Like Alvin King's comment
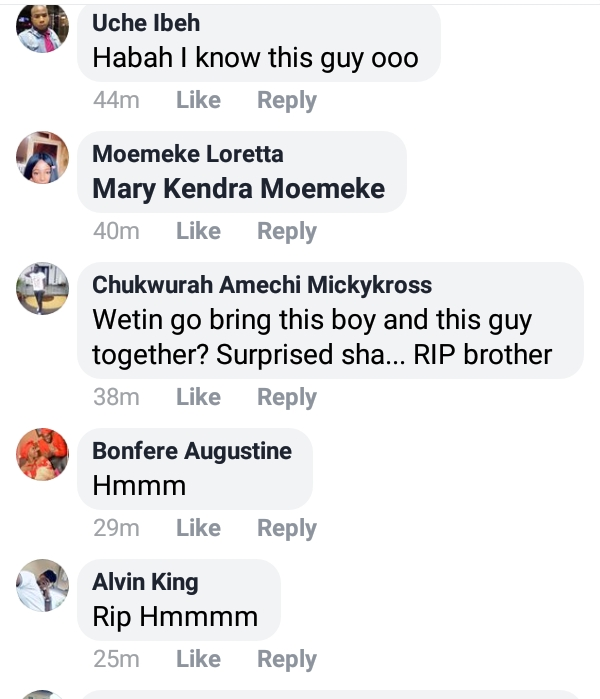600x699 pixels. point(198,659)
